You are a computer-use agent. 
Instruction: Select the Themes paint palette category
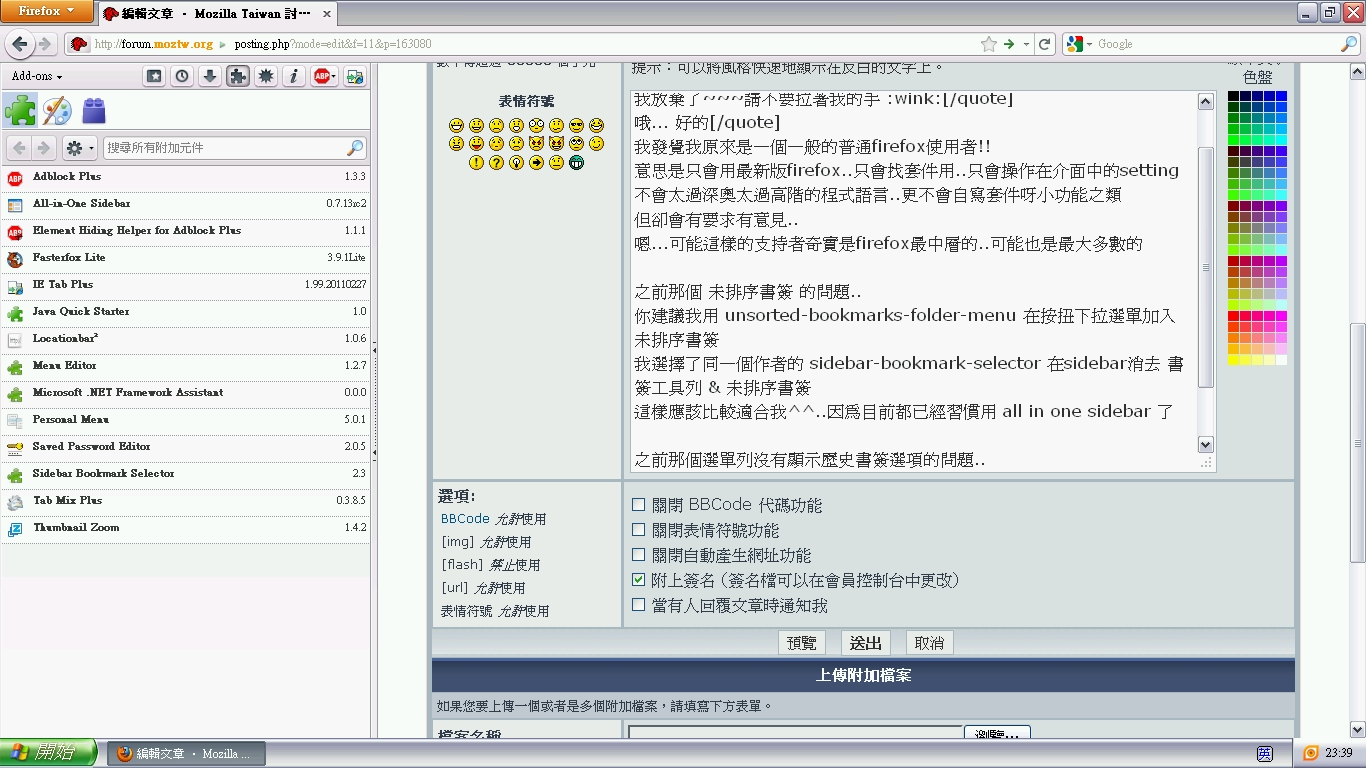pyautogui.click(x=56, y=110)
